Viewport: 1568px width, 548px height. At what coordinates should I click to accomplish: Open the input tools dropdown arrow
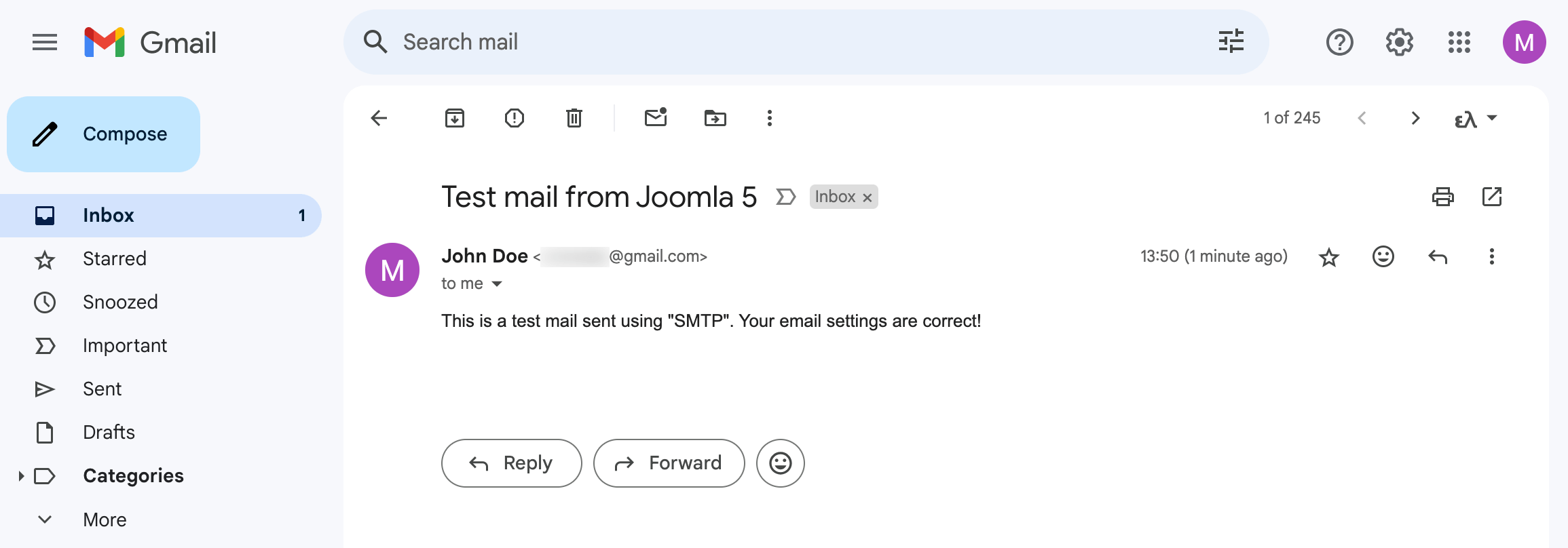(x=1492, y=118)
